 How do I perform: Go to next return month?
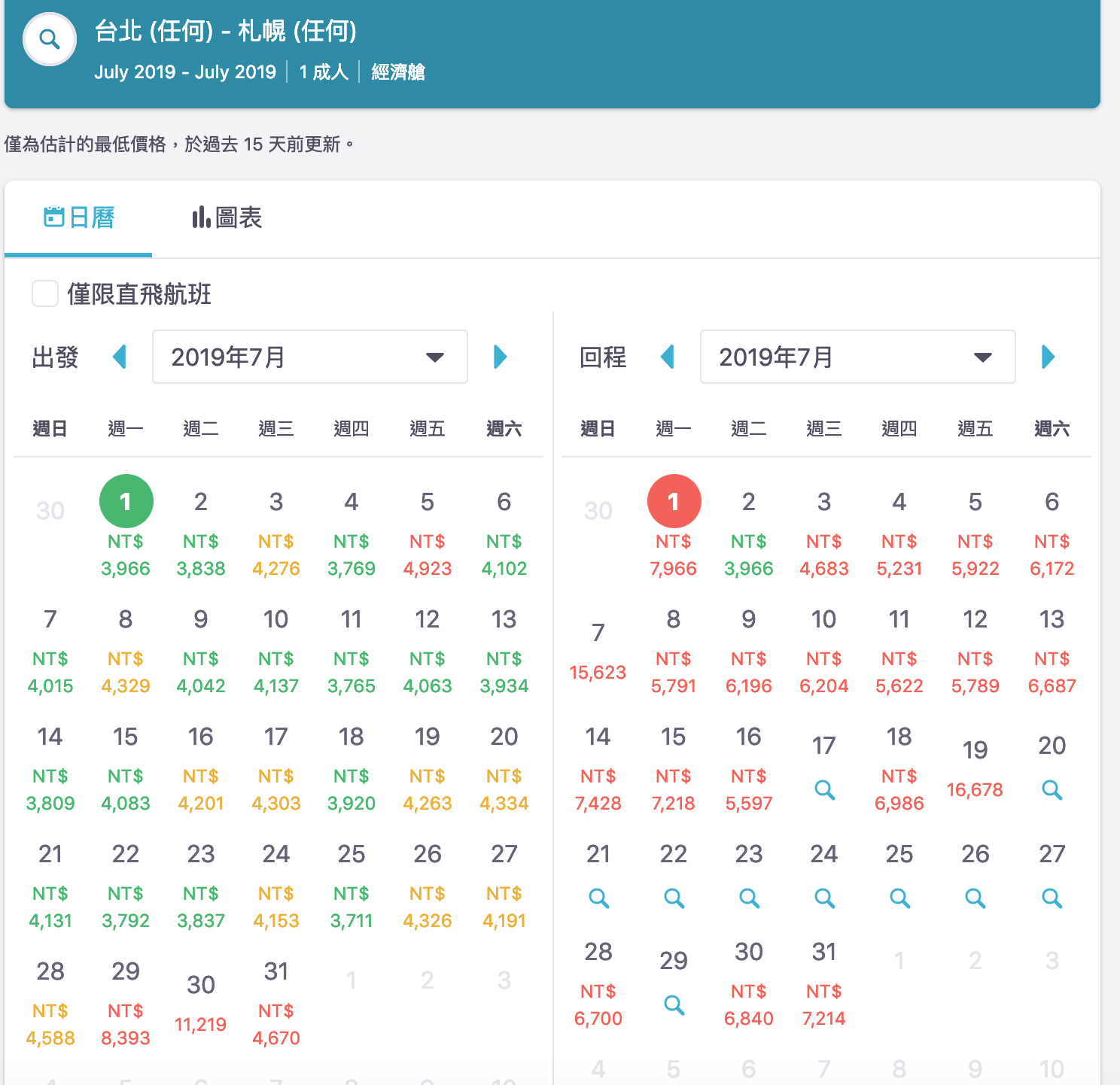[x=1048, y=357]
